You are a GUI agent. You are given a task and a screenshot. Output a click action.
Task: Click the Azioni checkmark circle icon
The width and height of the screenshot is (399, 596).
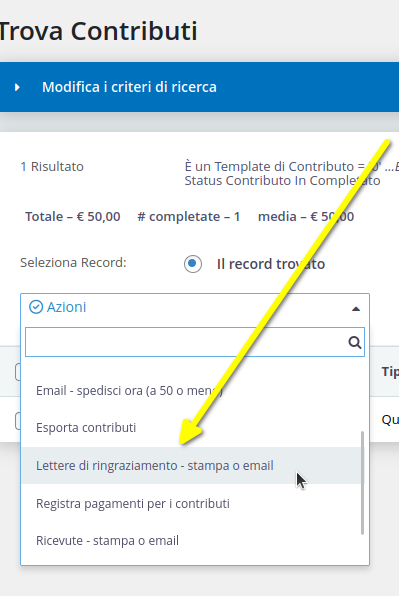pos(36,307)
